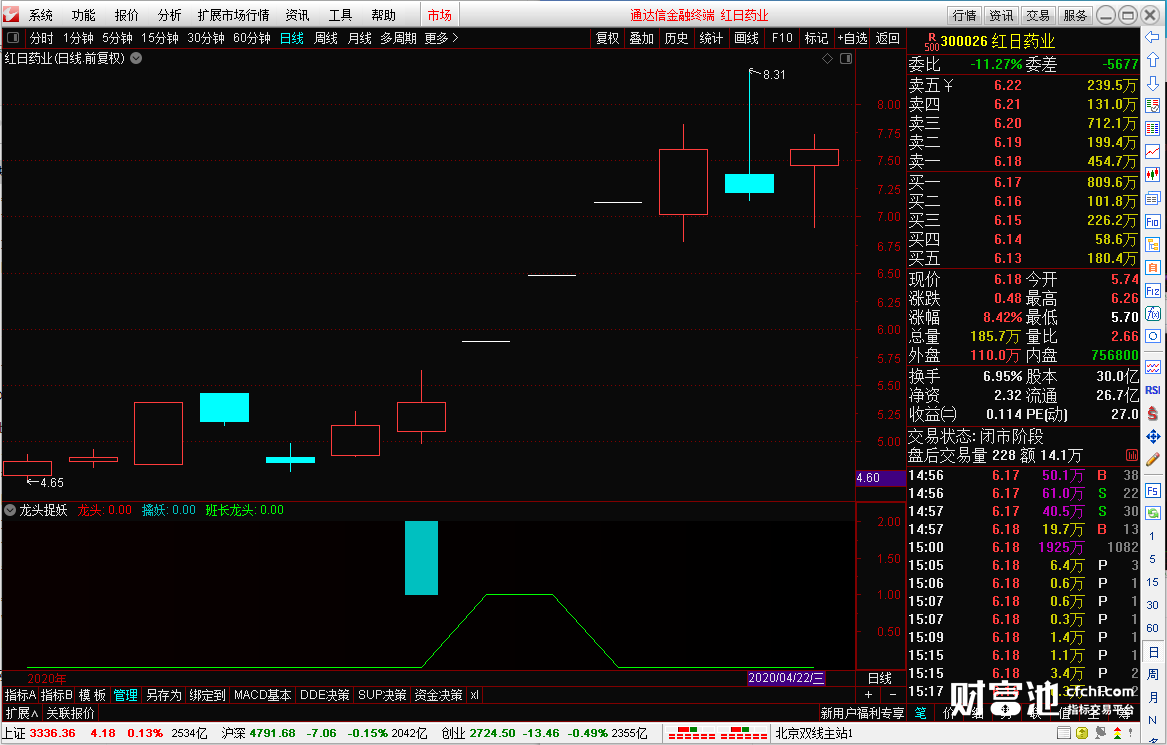Open the 复权 adjustment options
This screenshot has width=1167, height=745.
pyautogui.click(x=607, y=38)
